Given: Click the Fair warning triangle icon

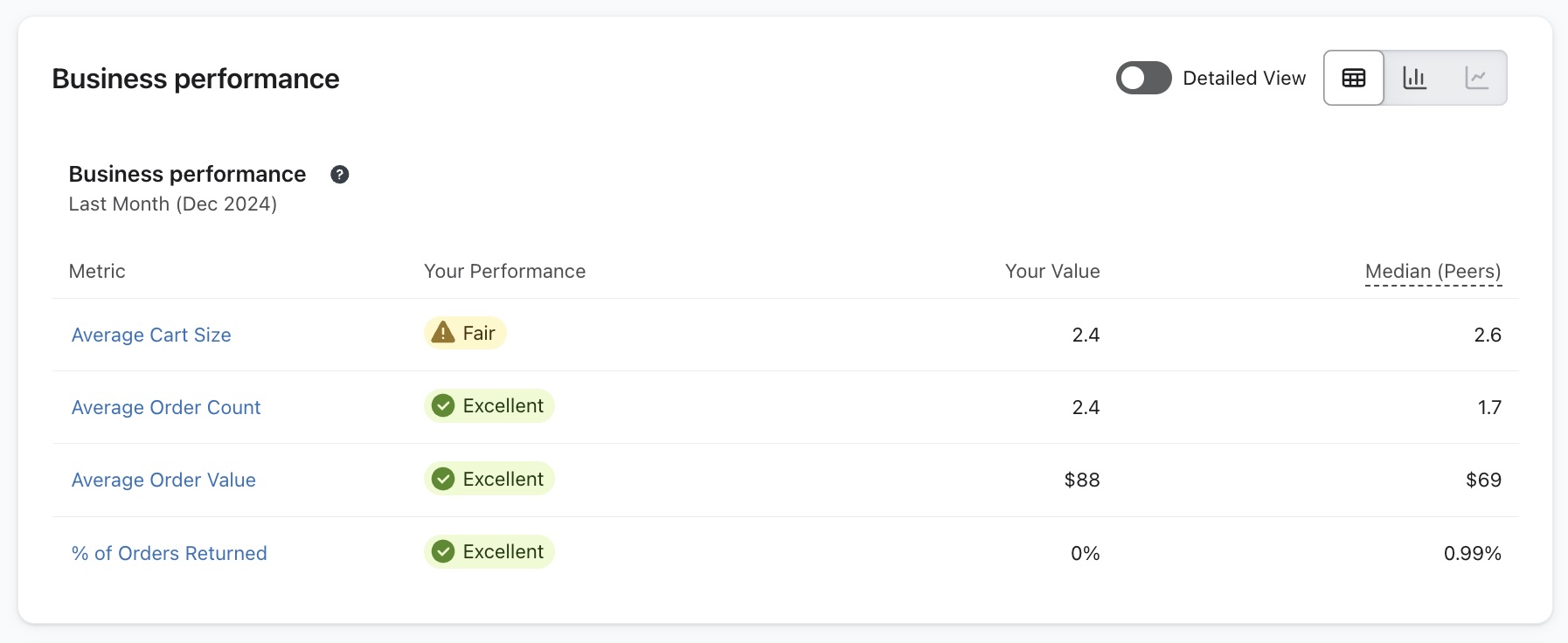Looking at the screenshot, I should (x=443, y=333).
